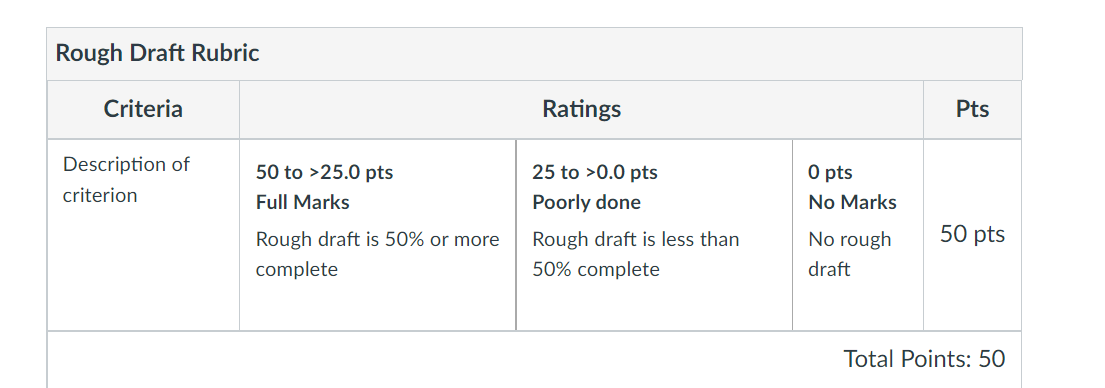Click the Total Points: 50 text

tap(925, 359)
